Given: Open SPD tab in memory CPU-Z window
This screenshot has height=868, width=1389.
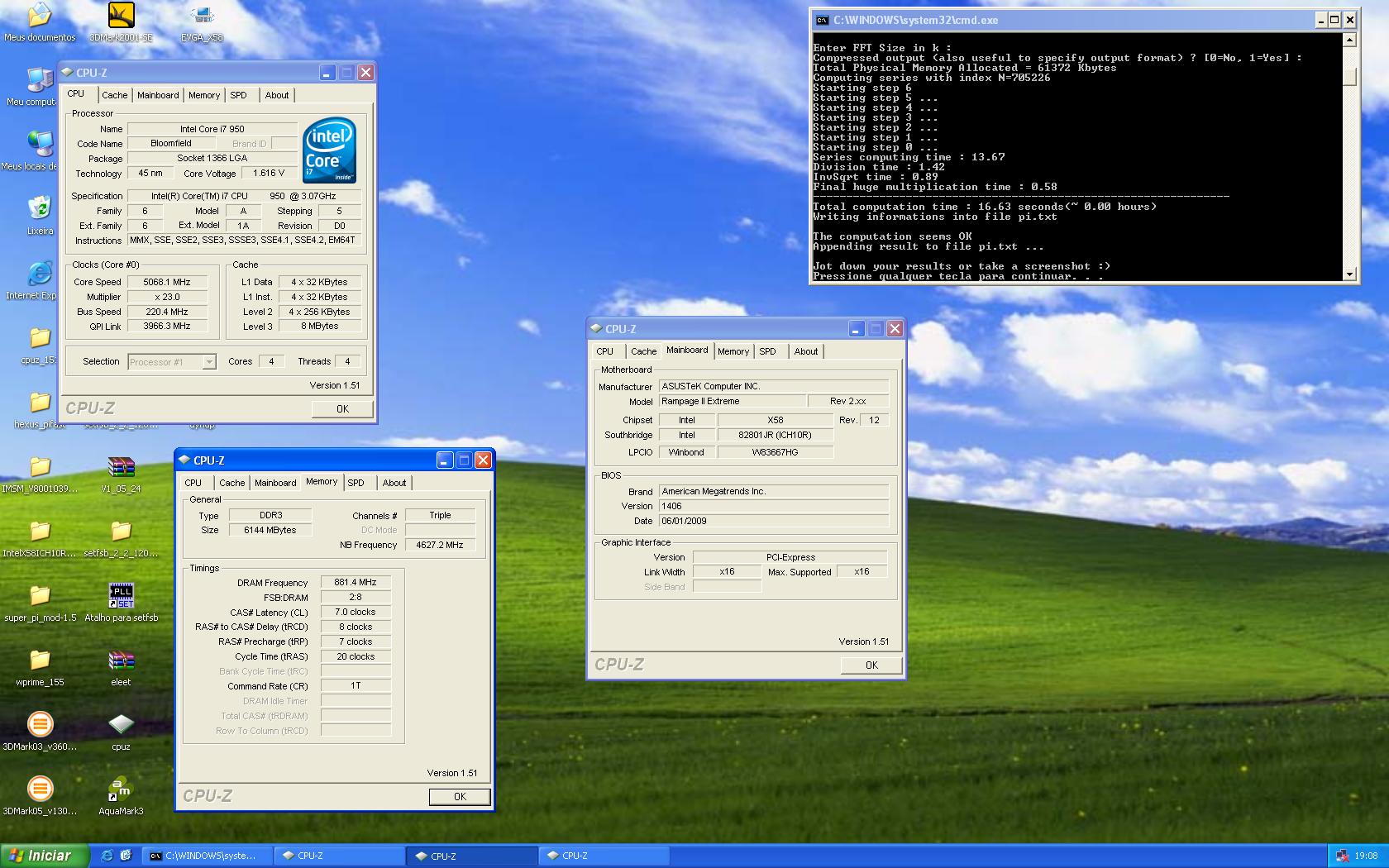Looking at the screenshot, I should (356, 483).
